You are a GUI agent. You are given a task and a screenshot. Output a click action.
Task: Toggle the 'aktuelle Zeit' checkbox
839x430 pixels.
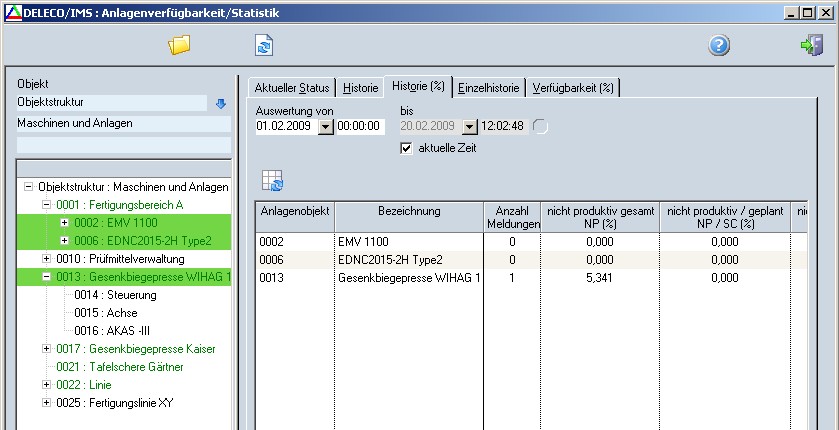406,148
